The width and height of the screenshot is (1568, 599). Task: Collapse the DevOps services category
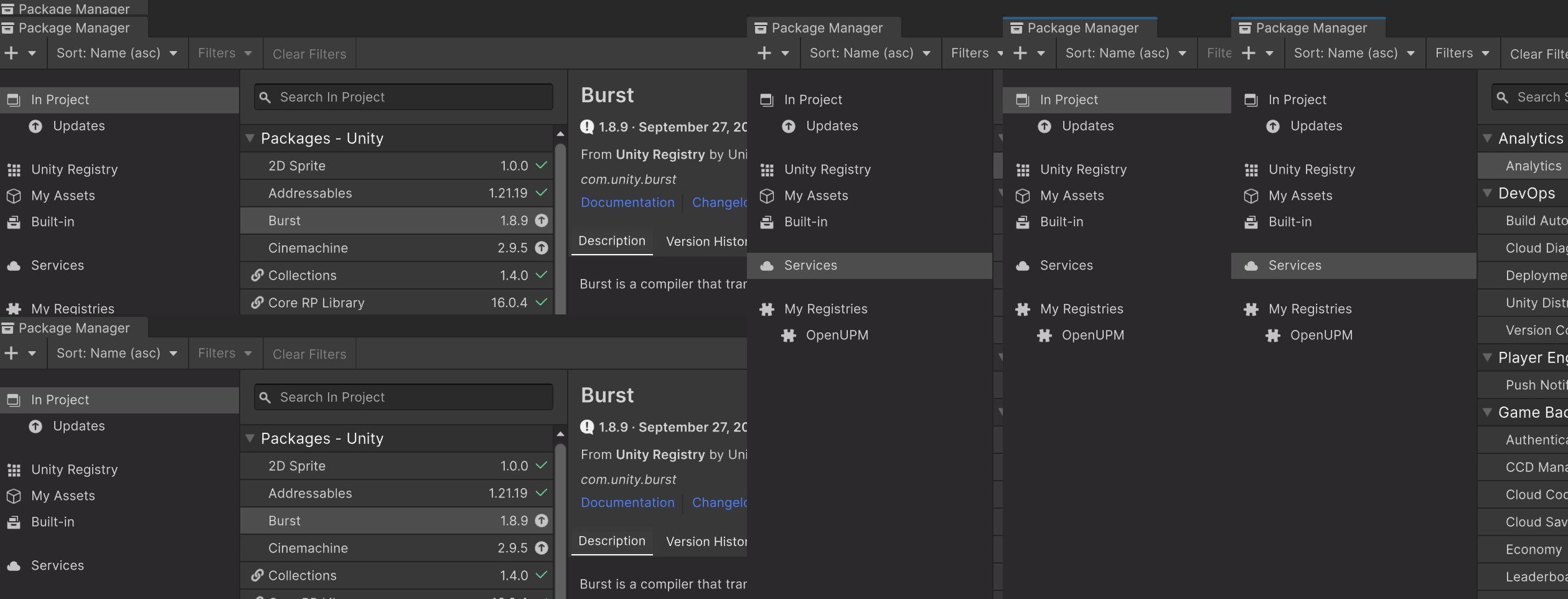(x=1488, y=193)
